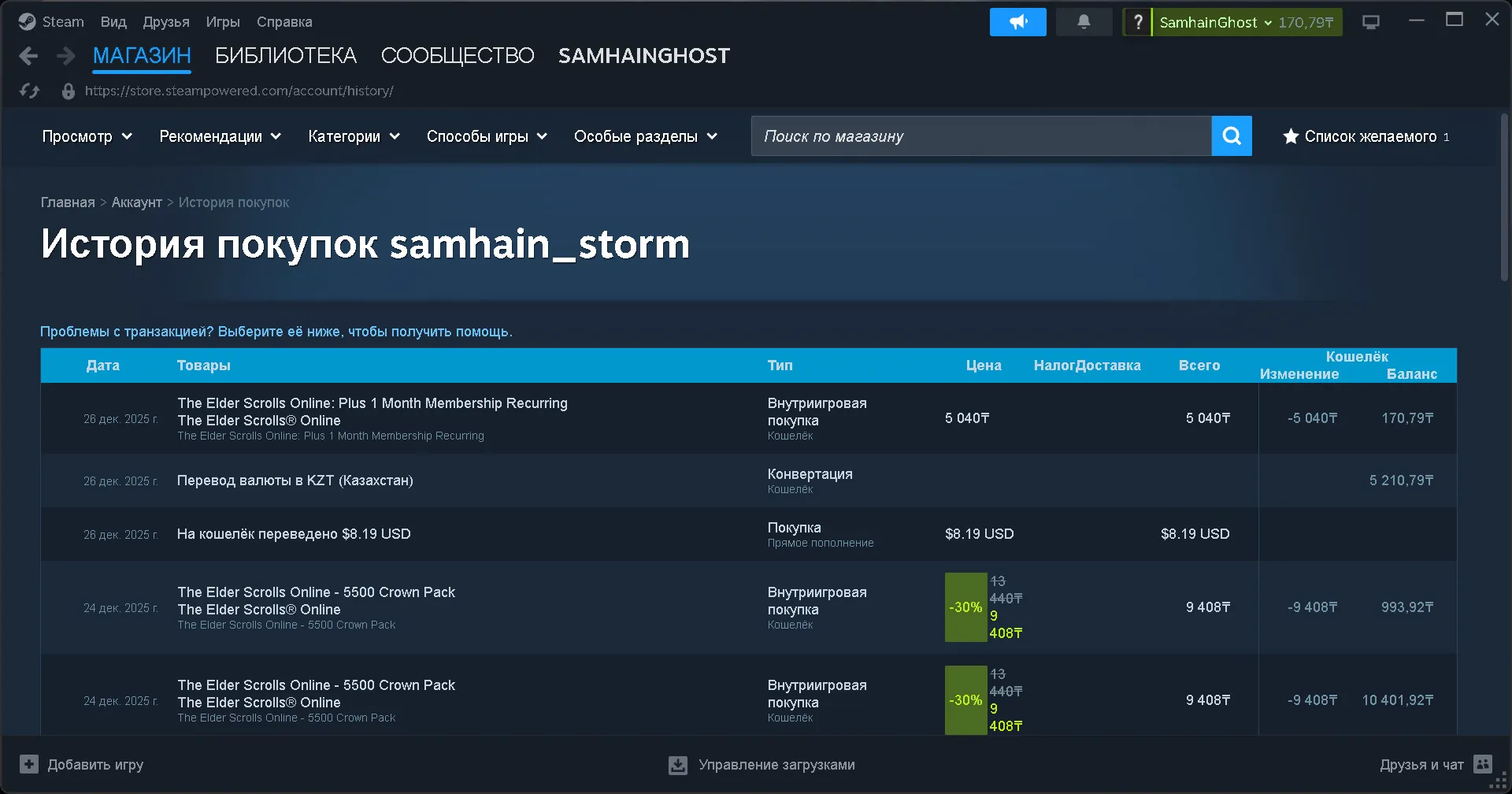Select the Plus 1 Month Membership transaction
The width and height of the screenshot is (1512, 794).
(x=749, y=418)
